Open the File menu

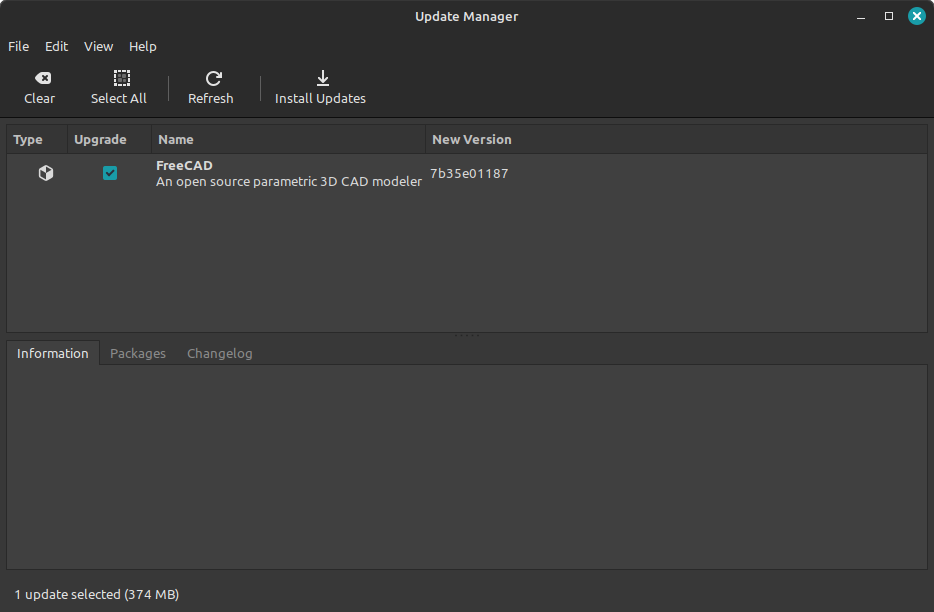[18, 46]
